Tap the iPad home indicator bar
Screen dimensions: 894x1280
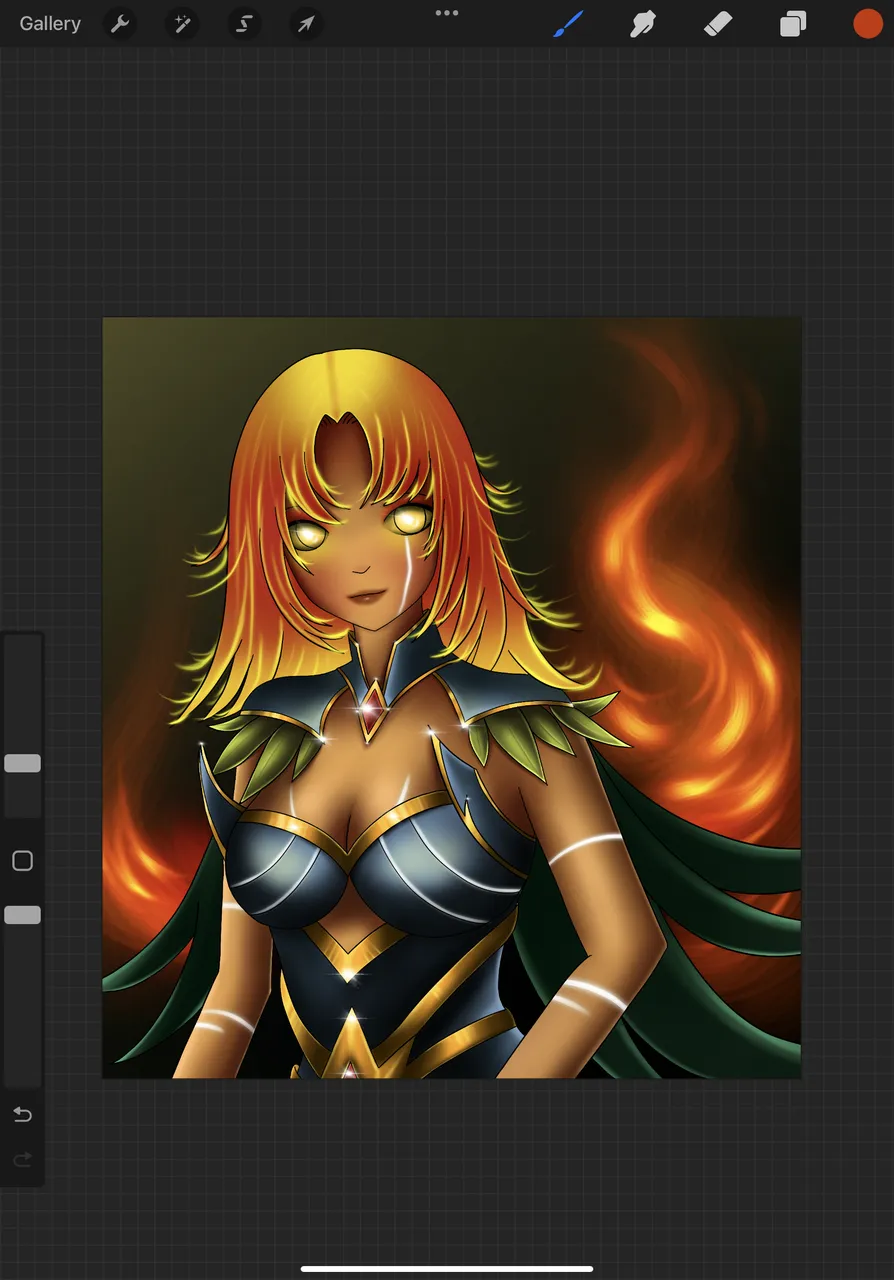tap(447, 1270)
